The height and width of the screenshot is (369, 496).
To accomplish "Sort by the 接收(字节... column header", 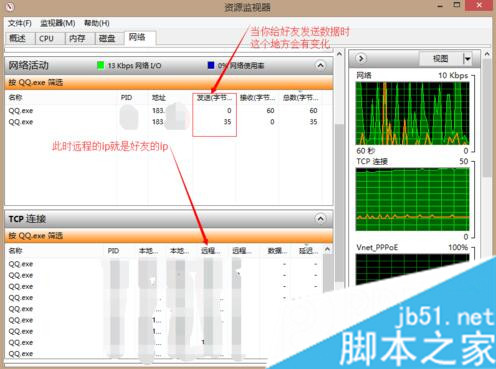I will (x=257, y=98).
